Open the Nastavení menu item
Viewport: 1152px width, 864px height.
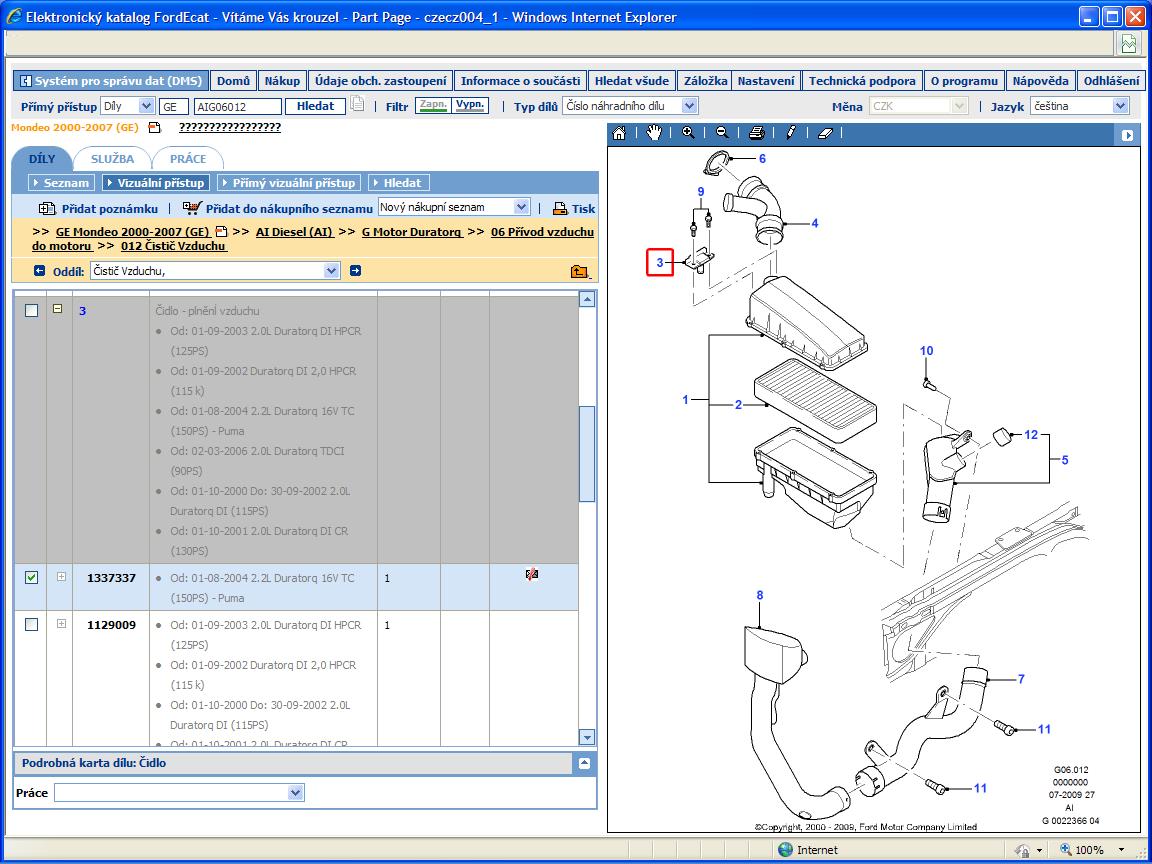pos(766,81)
